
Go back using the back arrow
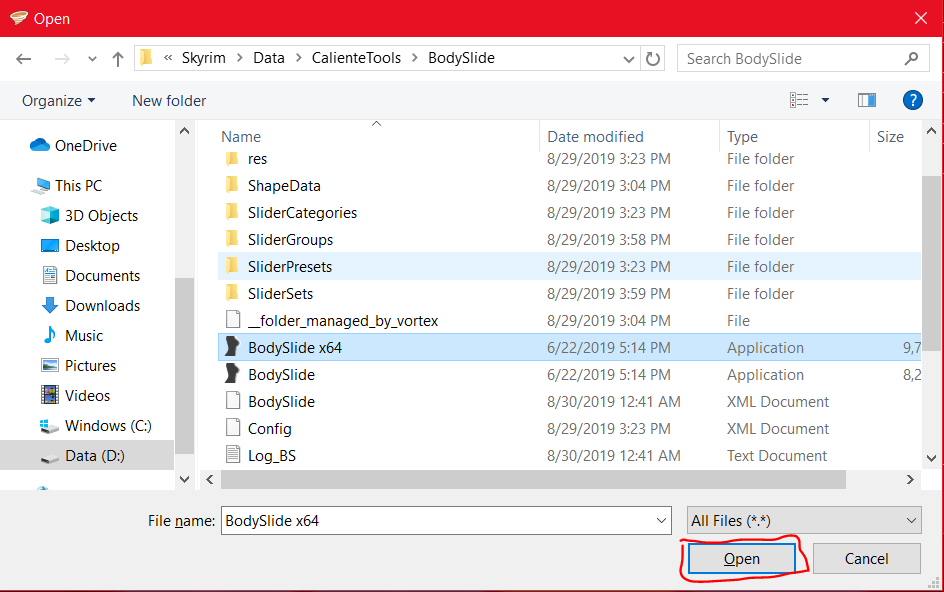tap(23, 59)
